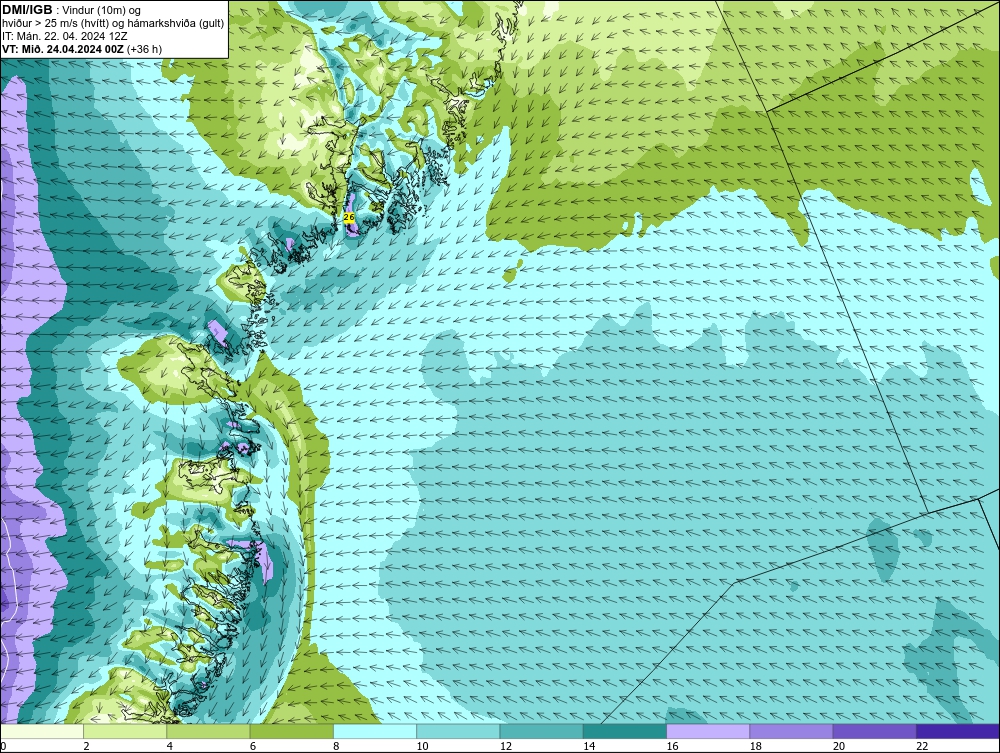Select the 4–6 m/s legend color
Screen dimensions: 1000x753
coord(209,731)
